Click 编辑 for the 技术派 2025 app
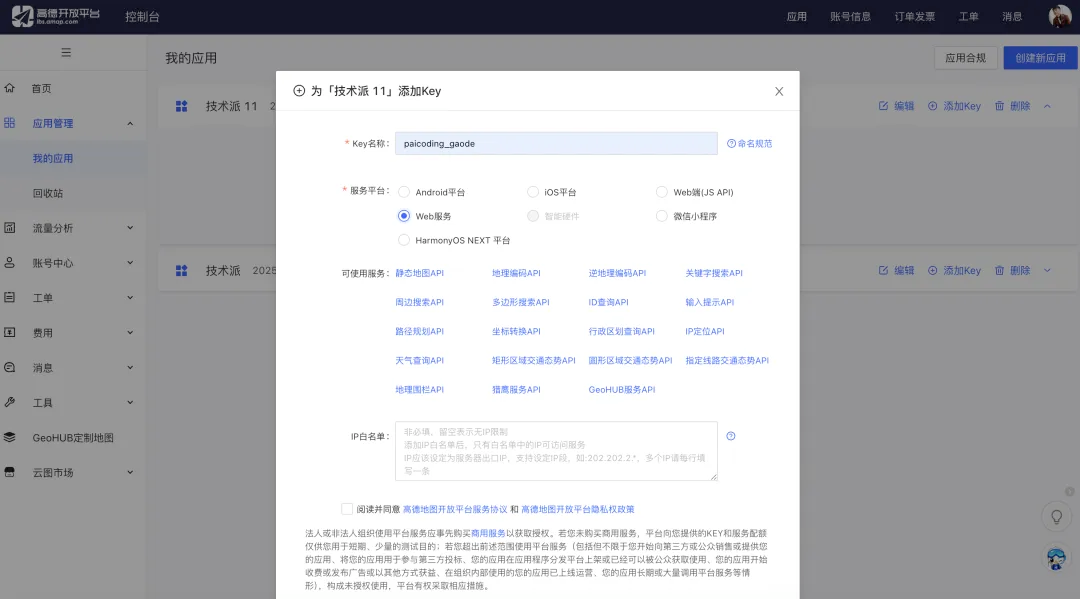Screen dimensions: 1080x599 [x=897, y=271]
